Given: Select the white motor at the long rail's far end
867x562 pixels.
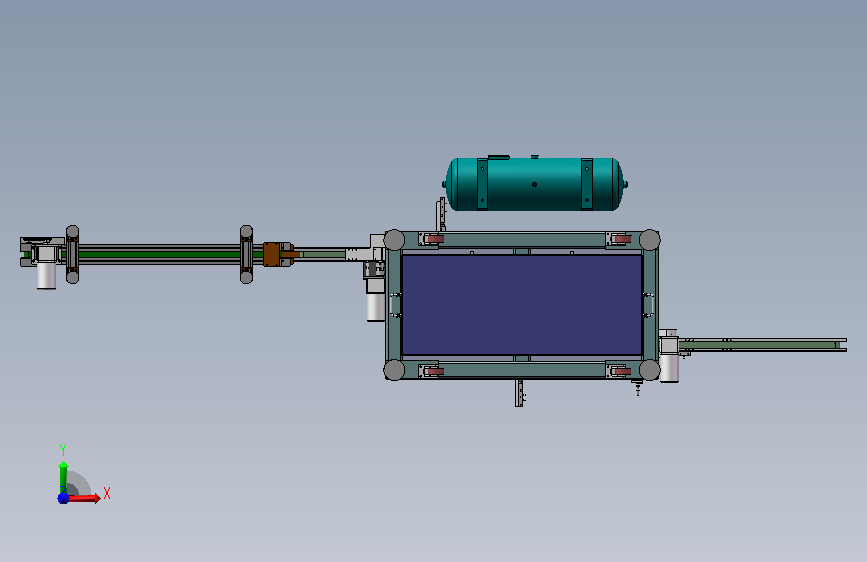Looking at the screenshot, I should click(x=46, y=275).
